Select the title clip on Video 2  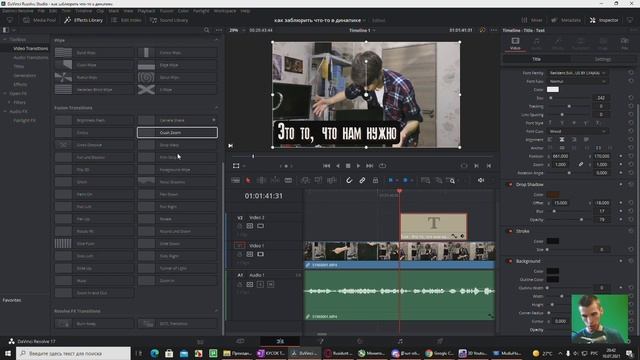pos(433,226)
